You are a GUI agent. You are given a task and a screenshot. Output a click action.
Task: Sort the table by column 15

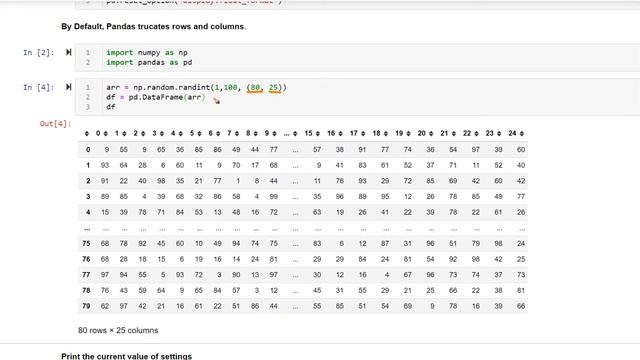tap(318, 133)
